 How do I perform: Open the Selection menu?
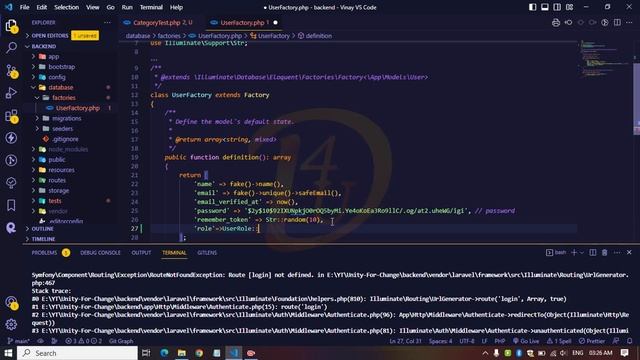click(x=67, y=7)
